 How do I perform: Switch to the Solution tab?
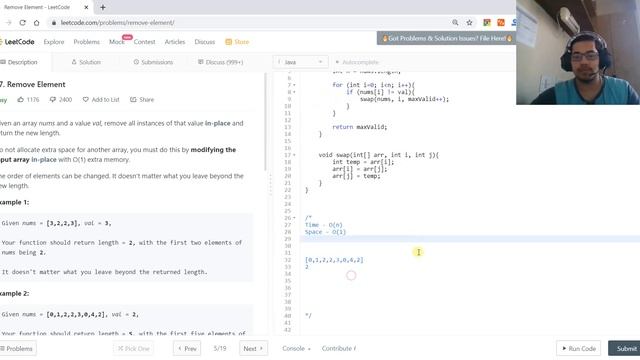coord(86,62)
